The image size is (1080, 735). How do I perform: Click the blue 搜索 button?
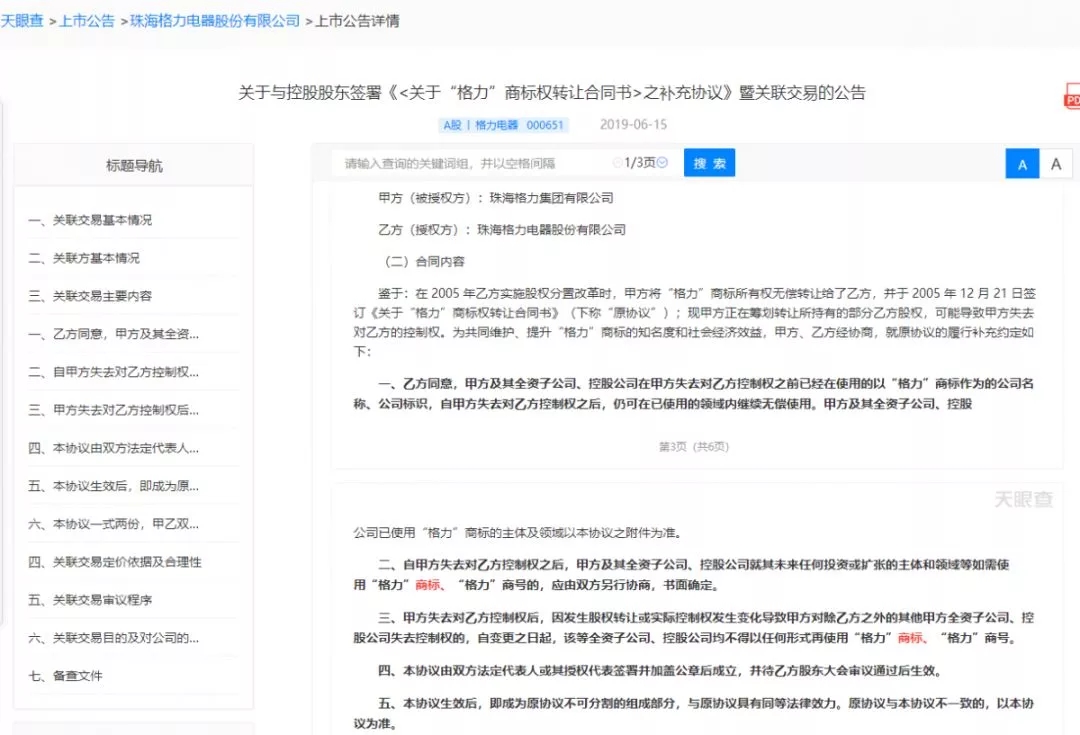tap(709, 163)
